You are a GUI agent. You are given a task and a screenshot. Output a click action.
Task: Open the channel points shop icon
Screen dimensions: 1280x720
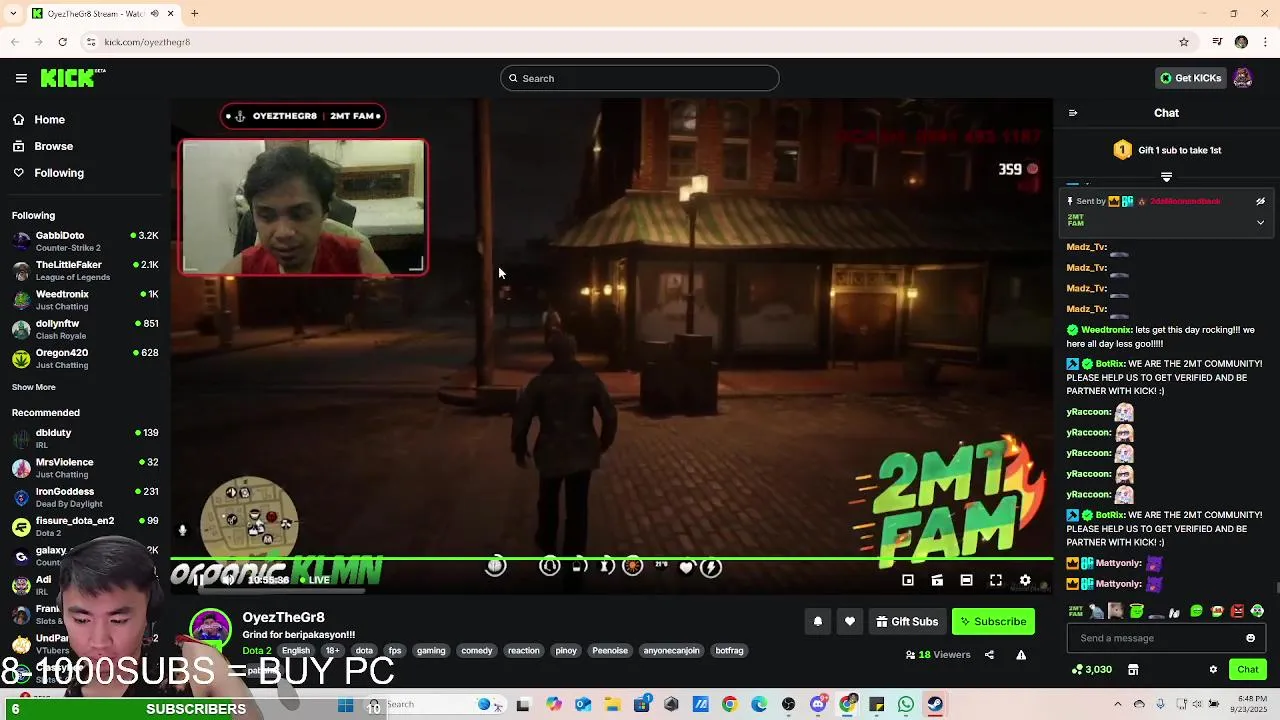(1133, 669)
